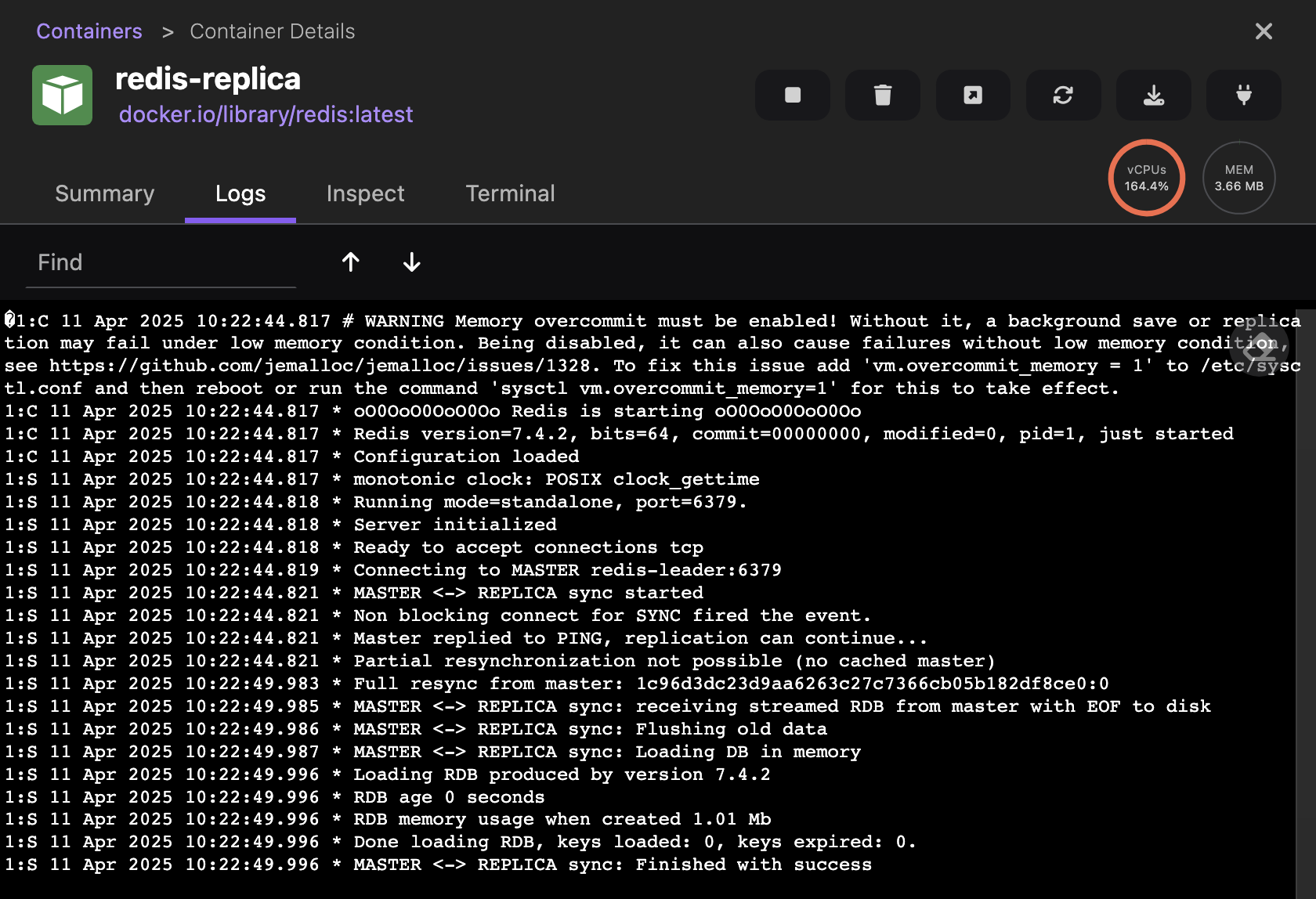Jump to previous search match with up arrow
The image size is (1316, 899).
(x=350, y=262)
